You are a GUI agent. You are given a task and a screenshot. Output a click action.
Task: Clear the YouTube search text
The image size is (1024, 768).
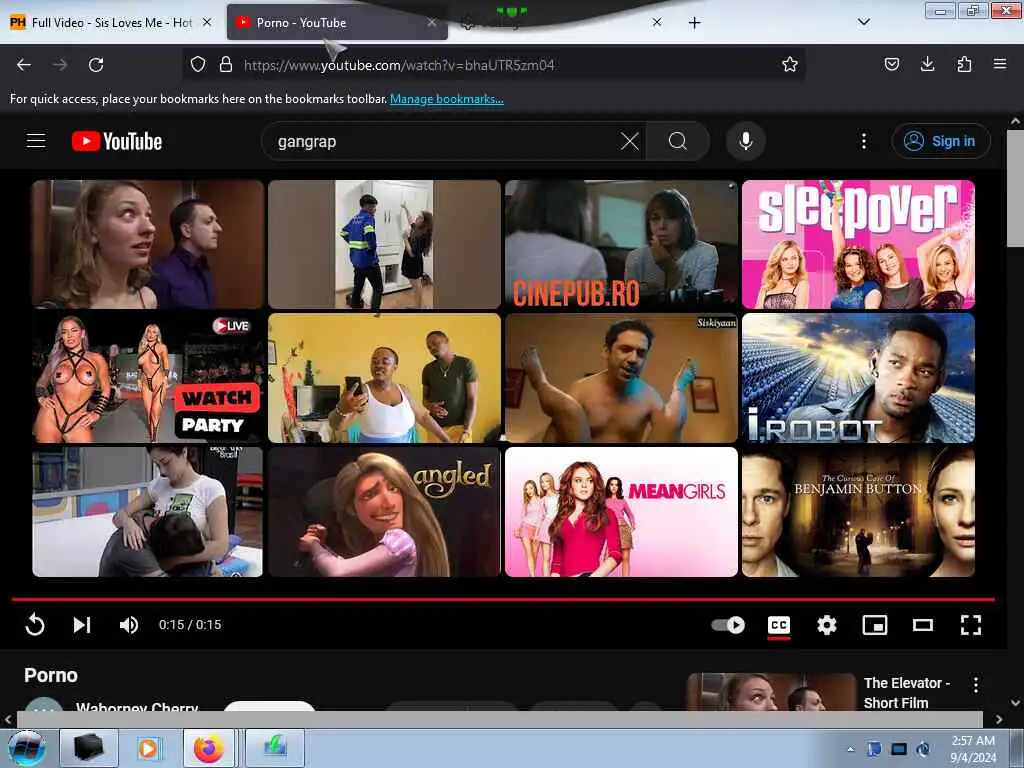click(630, 141)
